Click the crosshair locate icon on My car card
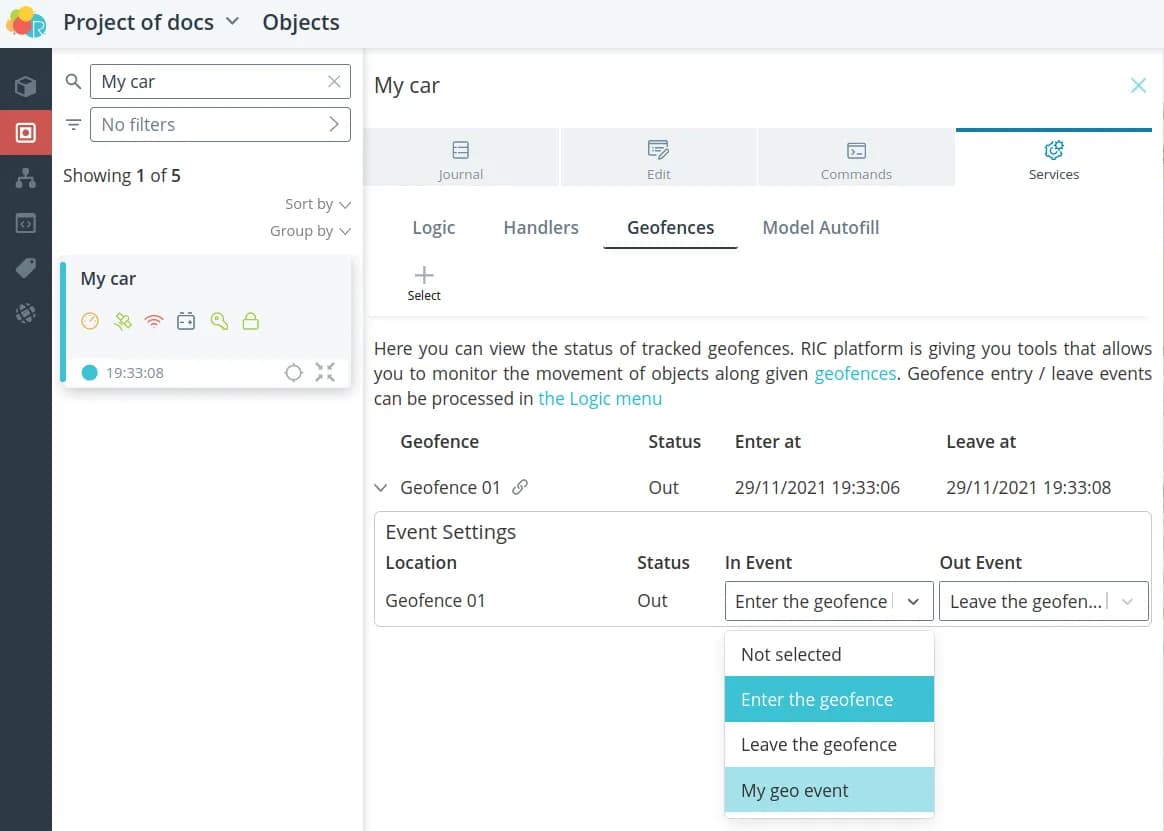The height and width of the screenshot is (831, 1164). coord(293,373)
